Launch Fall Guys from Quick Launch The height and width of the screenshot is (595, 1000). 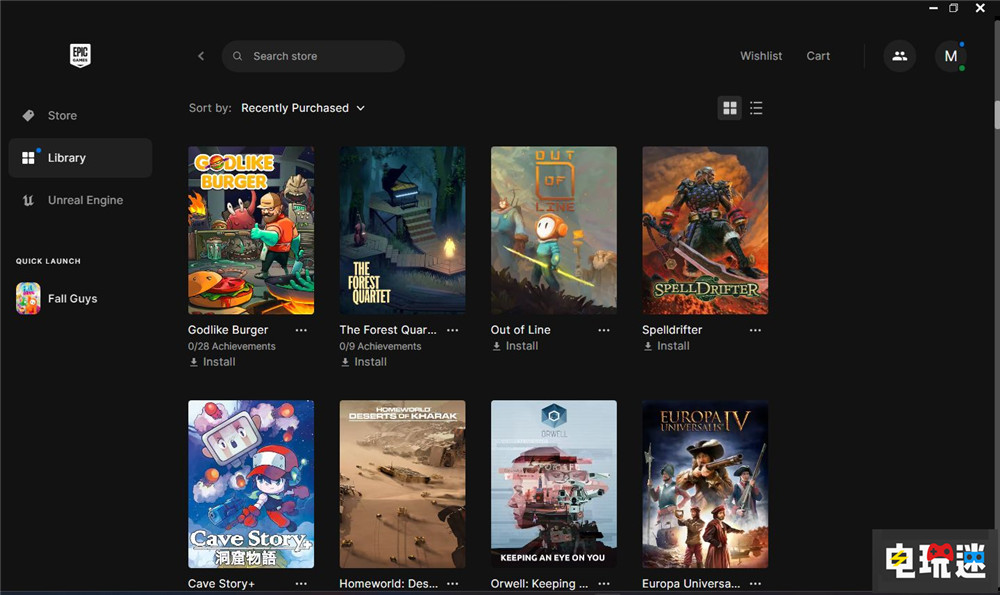(70, 298)
